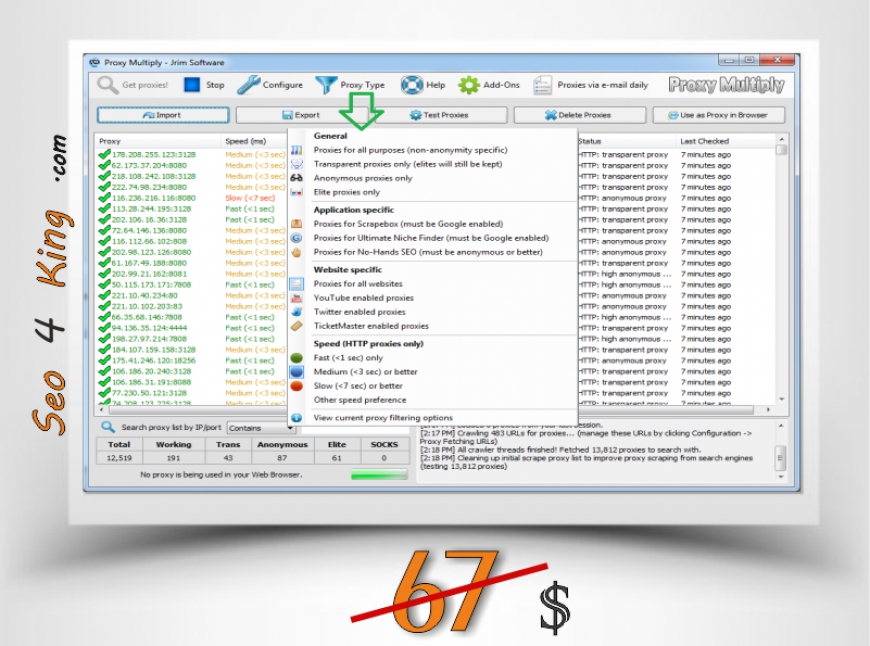The image size is (870, 646).
Task: Click the Get proxies magnifier icon
Action: [108, 85]
